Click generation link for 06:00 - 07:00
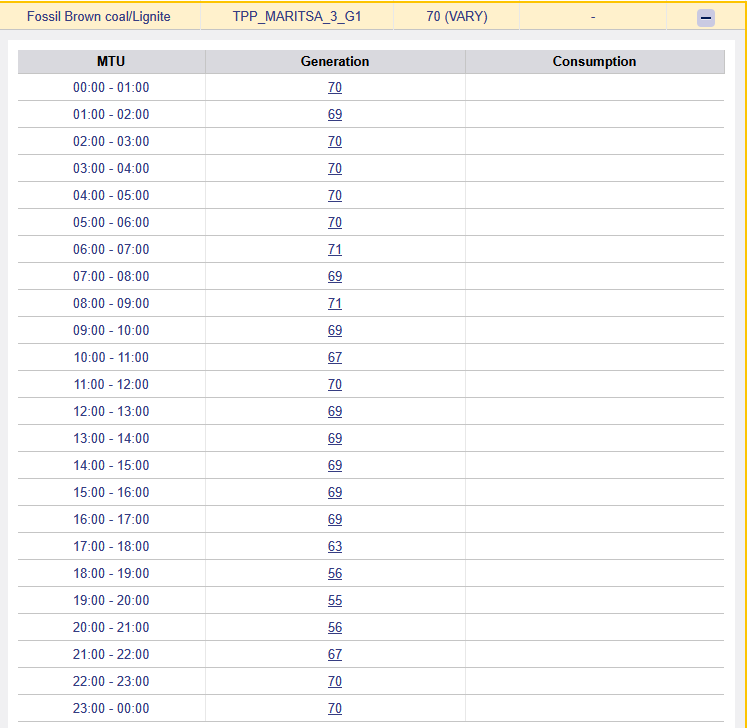The width and height of the screenshot is (752, 728). pos(335,250)
